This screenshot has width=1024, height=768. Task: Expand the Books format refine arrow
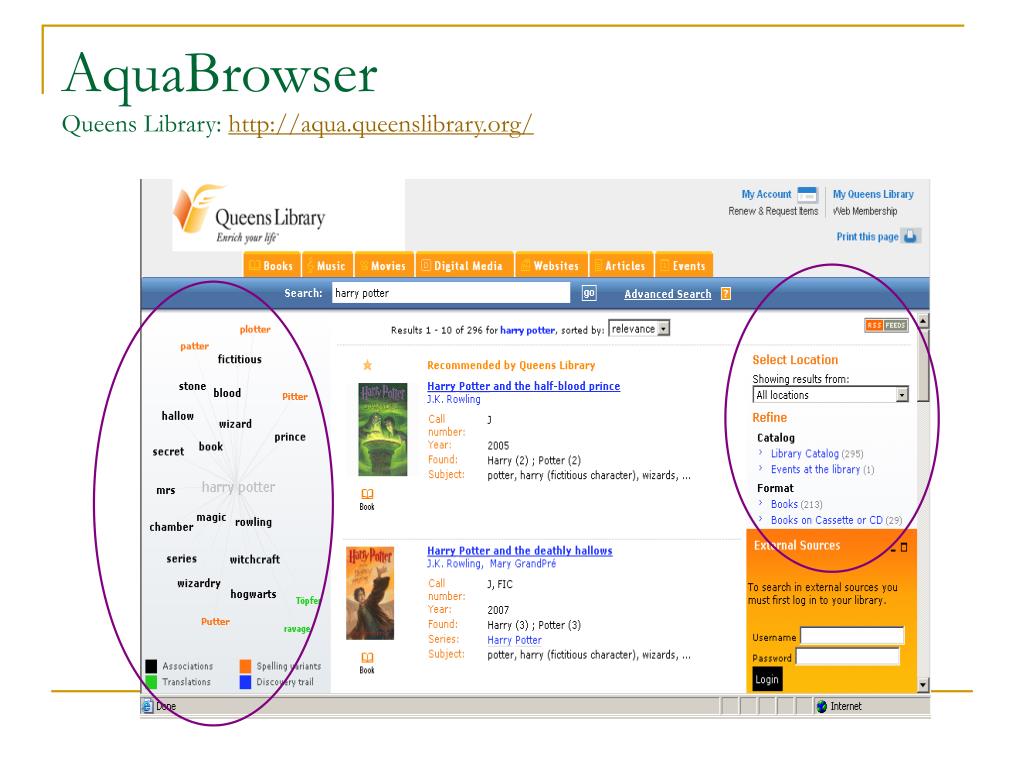tap(761, 503)
